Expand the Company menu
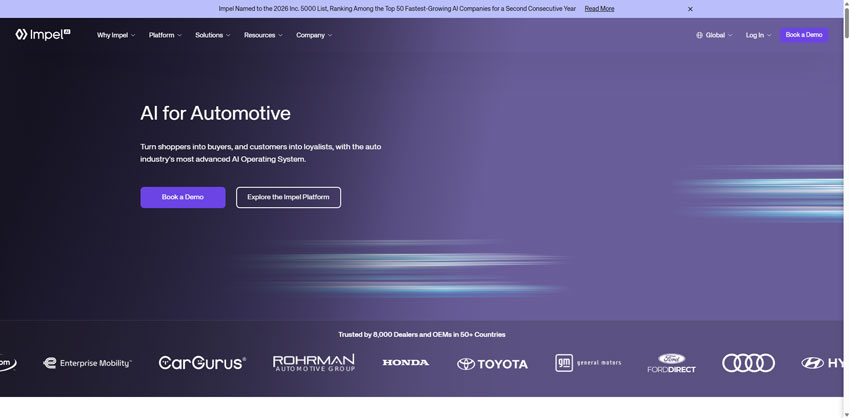This screenshot has height=418, width=850. pos(314,35)
